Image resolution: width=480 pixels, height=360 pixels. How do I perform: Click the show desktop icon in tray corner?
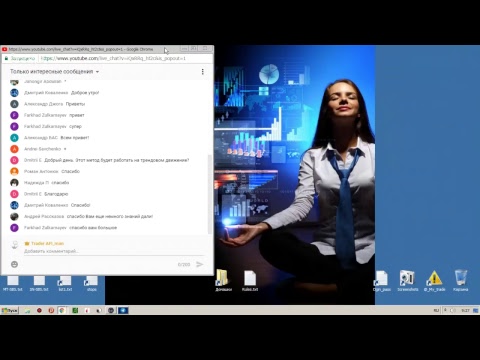coord(476,310)
